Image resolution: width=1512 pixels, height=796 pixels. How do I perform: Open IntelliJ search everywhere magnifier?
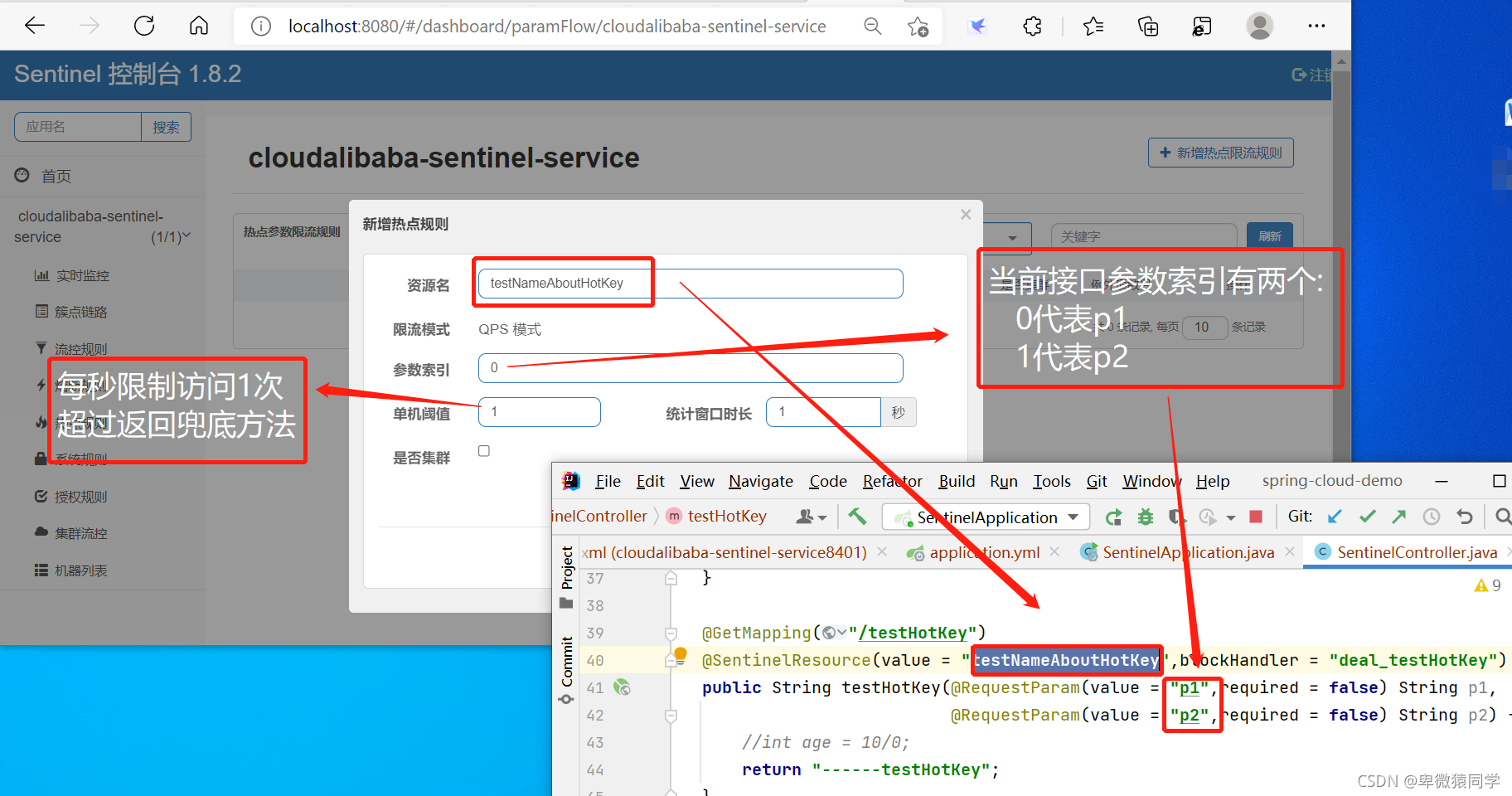click(x=1503, y=517)
